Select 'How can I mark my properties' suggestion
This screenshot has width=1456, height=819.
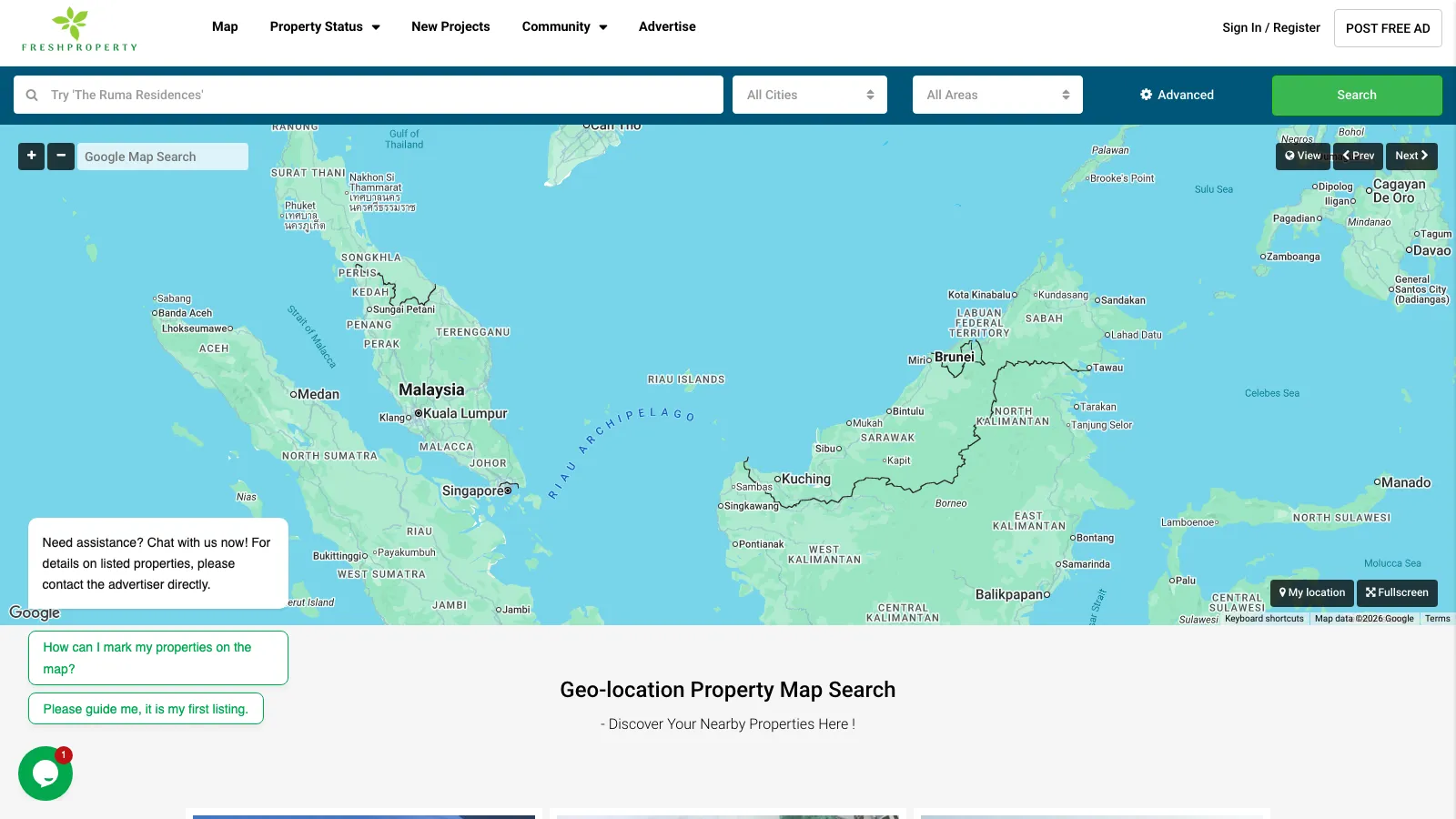point(158,658)
